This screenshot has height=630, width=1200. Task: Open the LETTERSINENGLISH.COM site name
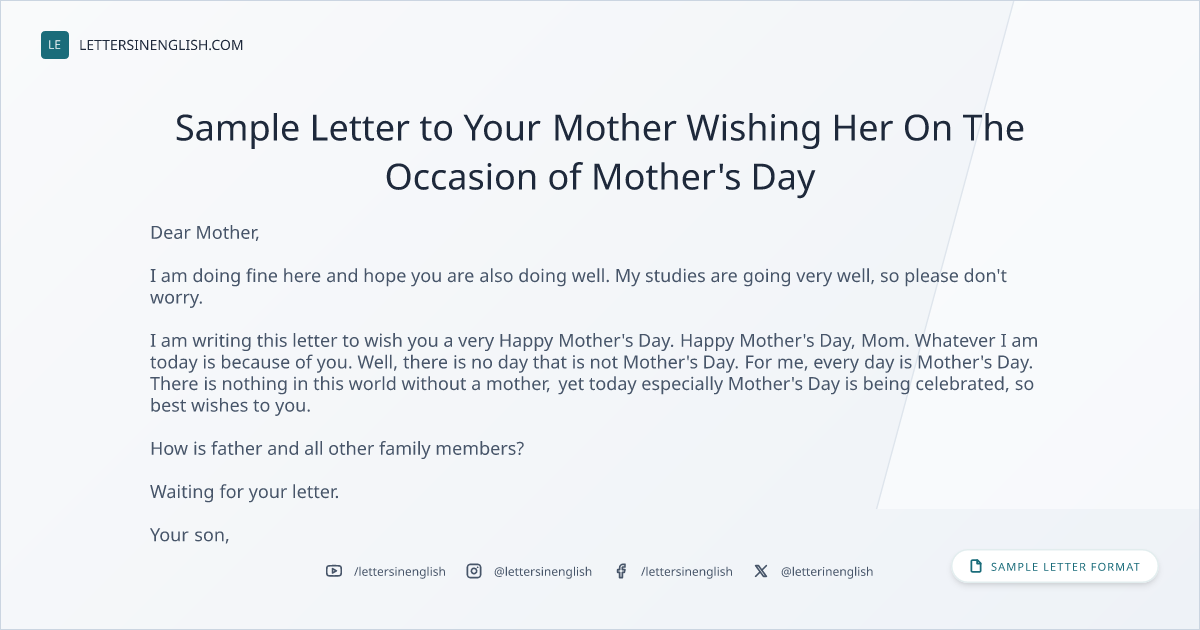(161, 45)
